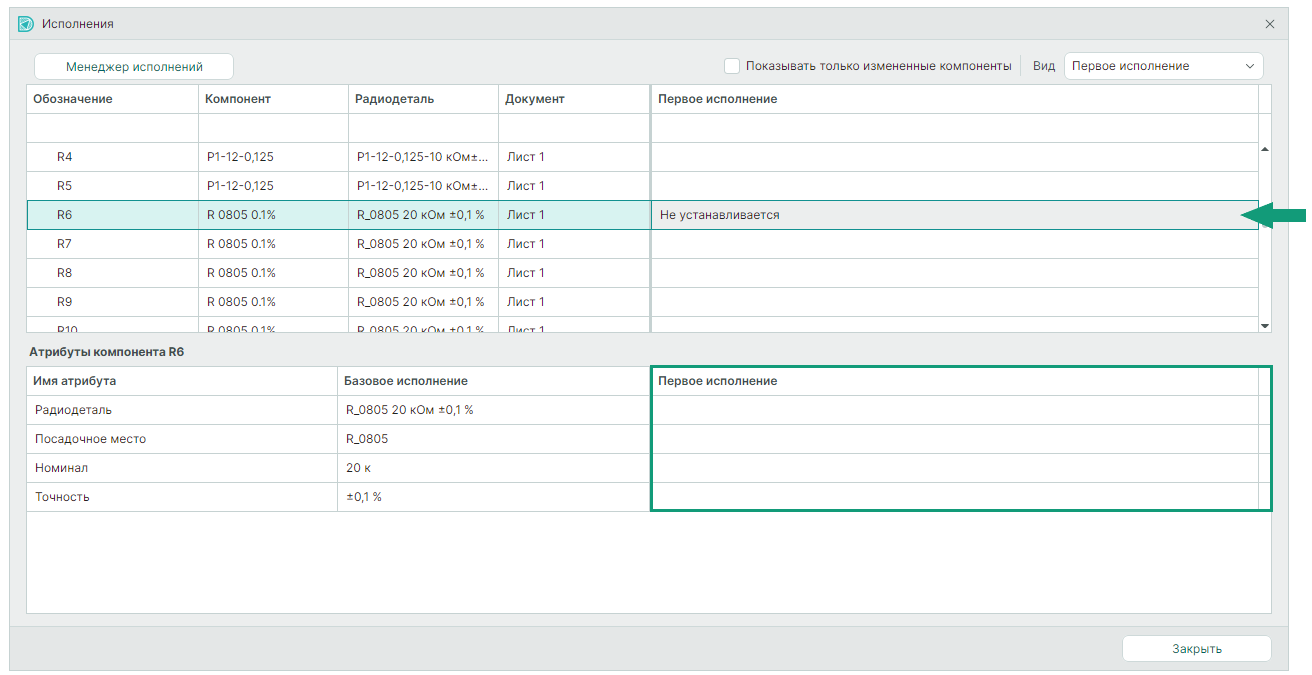The image size is (1312, 675).
Task: Enable Показывать только измененные компоненты checkbox
Action: [732, 66]
